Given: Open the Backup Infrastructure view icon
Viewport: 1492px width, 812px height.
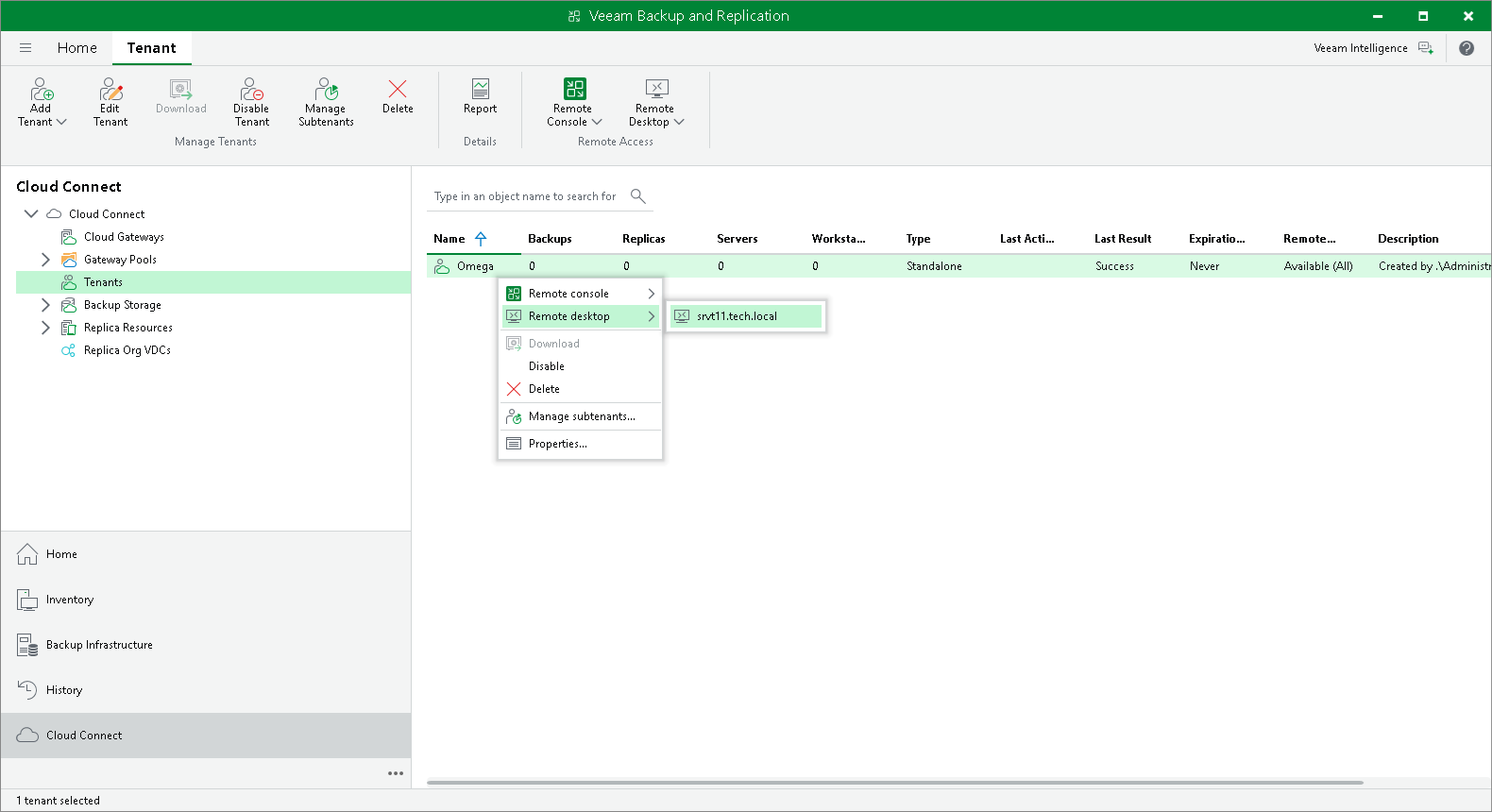Looking at the screenshot, I should click(x=27, y=645).
